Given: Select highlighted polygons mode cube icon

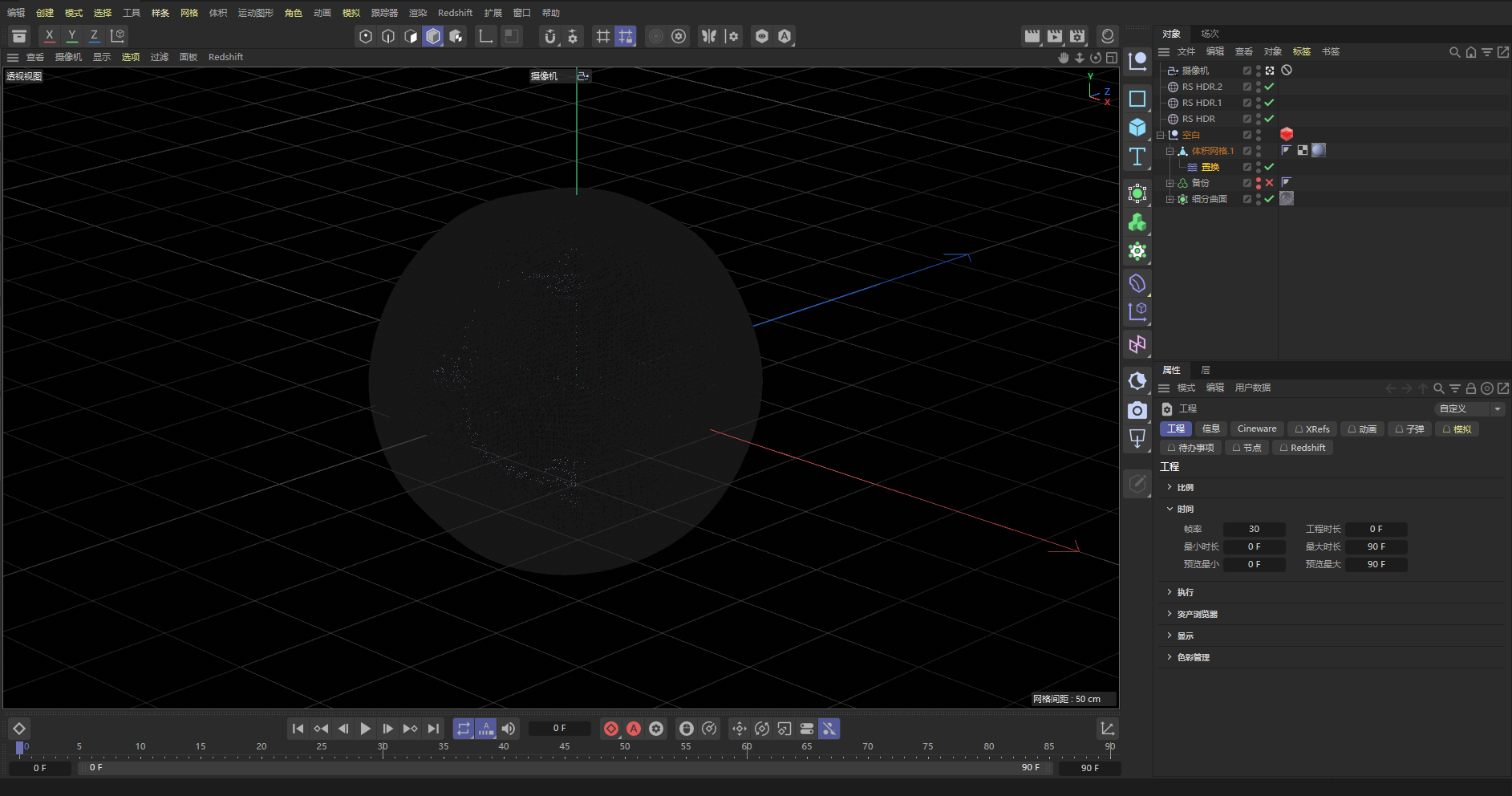Looking at the screenshot, I should point(433,36).
